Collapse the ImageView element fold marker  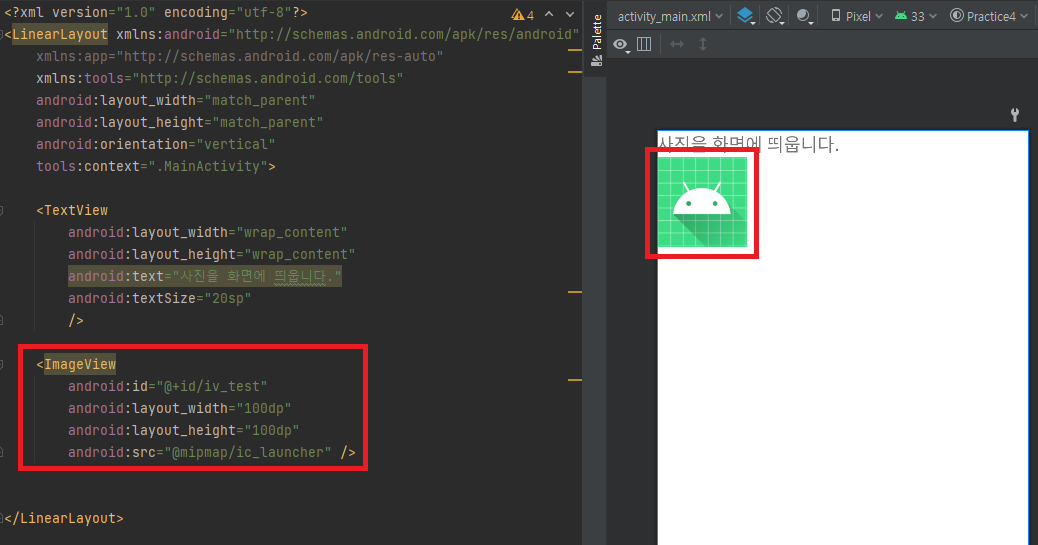pyautogui.click(x=2, y=364)
